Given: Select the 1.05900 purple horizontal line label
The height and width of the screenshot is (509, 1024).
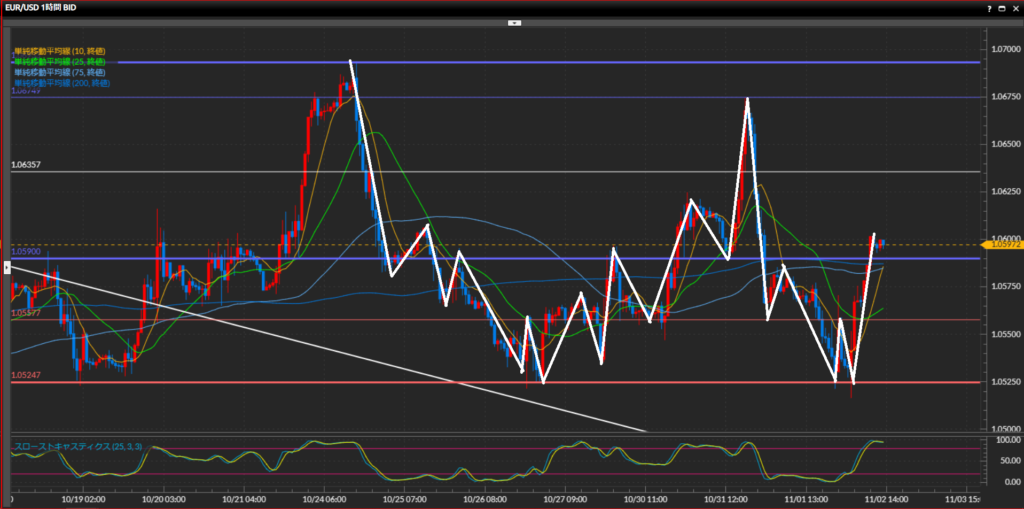Looking at the screenshot, I should (26, 252).
